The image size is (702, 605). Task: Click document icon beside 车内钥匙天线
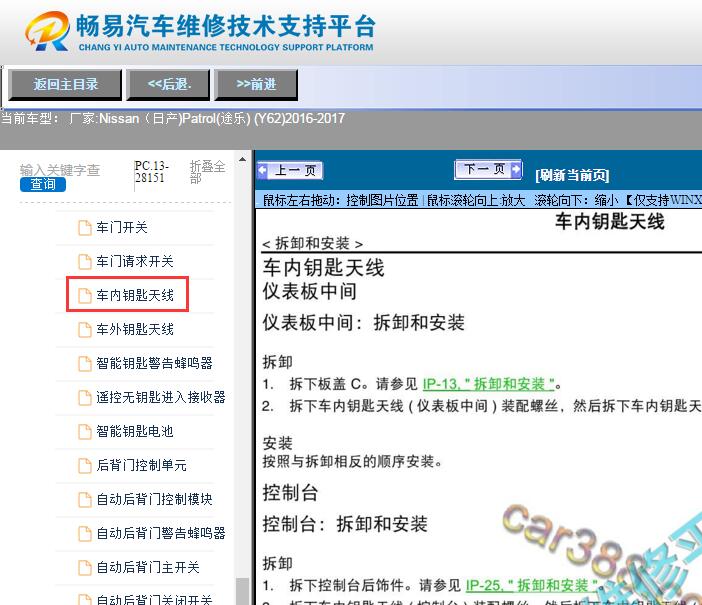(x=85, y=296)
